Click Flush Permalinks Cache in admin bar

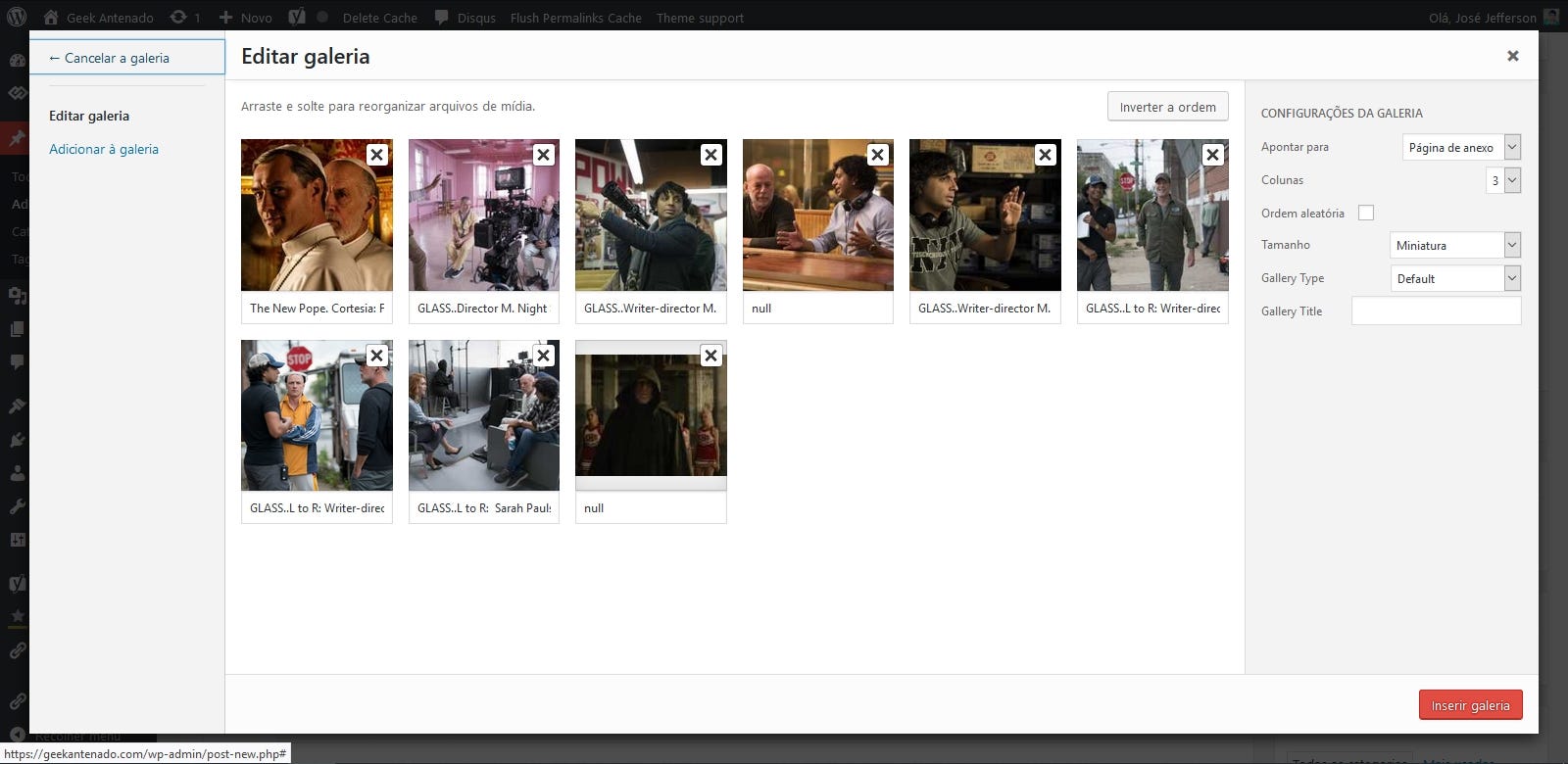click(575, 18)
